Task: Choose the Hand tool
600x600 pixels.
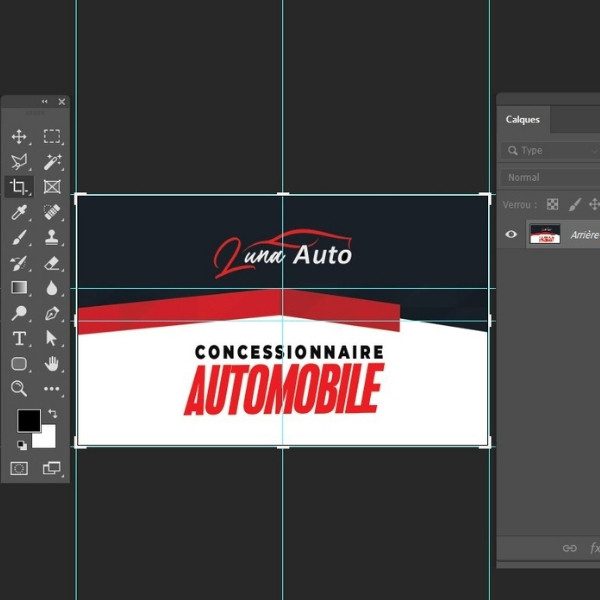Action: coord(52,364)
